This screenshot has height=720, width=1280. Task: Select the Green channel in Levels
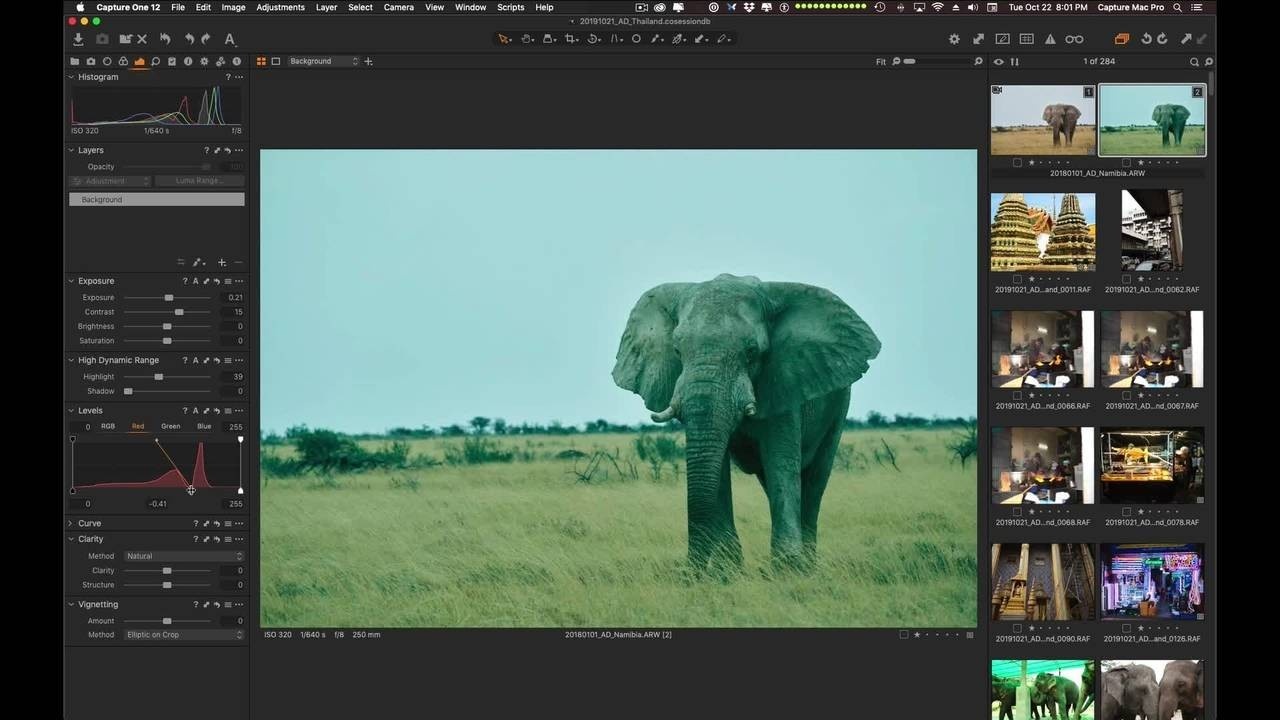(x=171, y=426)
